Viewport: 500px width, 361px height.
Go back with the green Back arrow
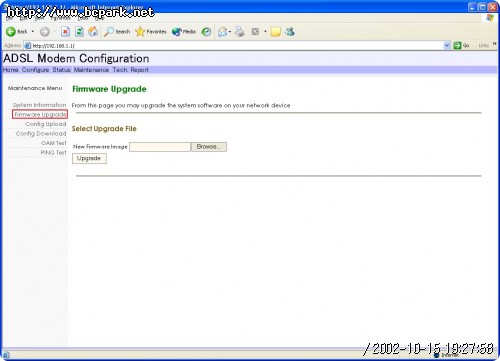point(17,32)
